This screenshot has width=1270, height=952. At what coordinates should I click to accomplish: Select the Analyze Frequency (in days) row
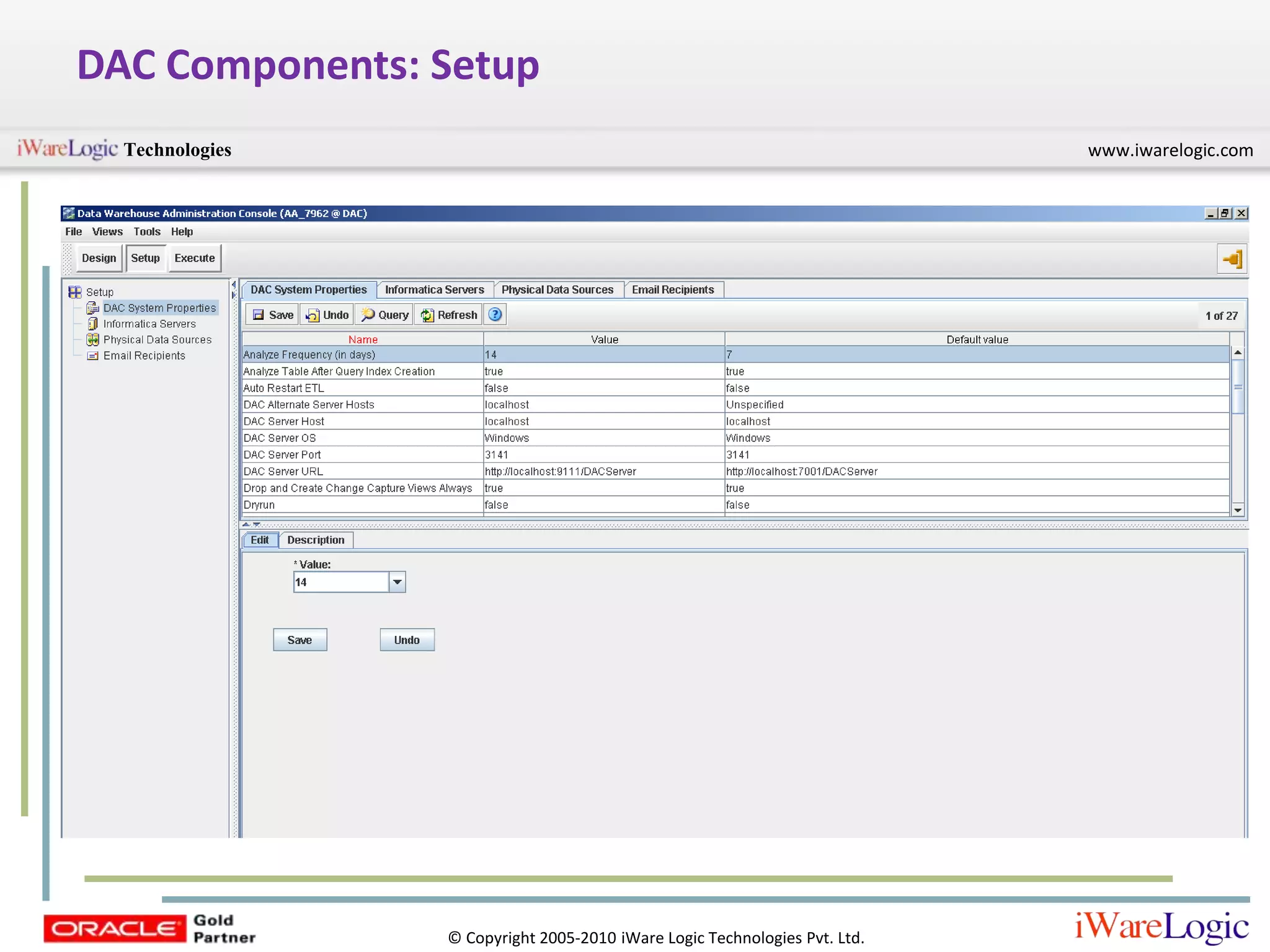pyautogui.click(x=735, y=355)
